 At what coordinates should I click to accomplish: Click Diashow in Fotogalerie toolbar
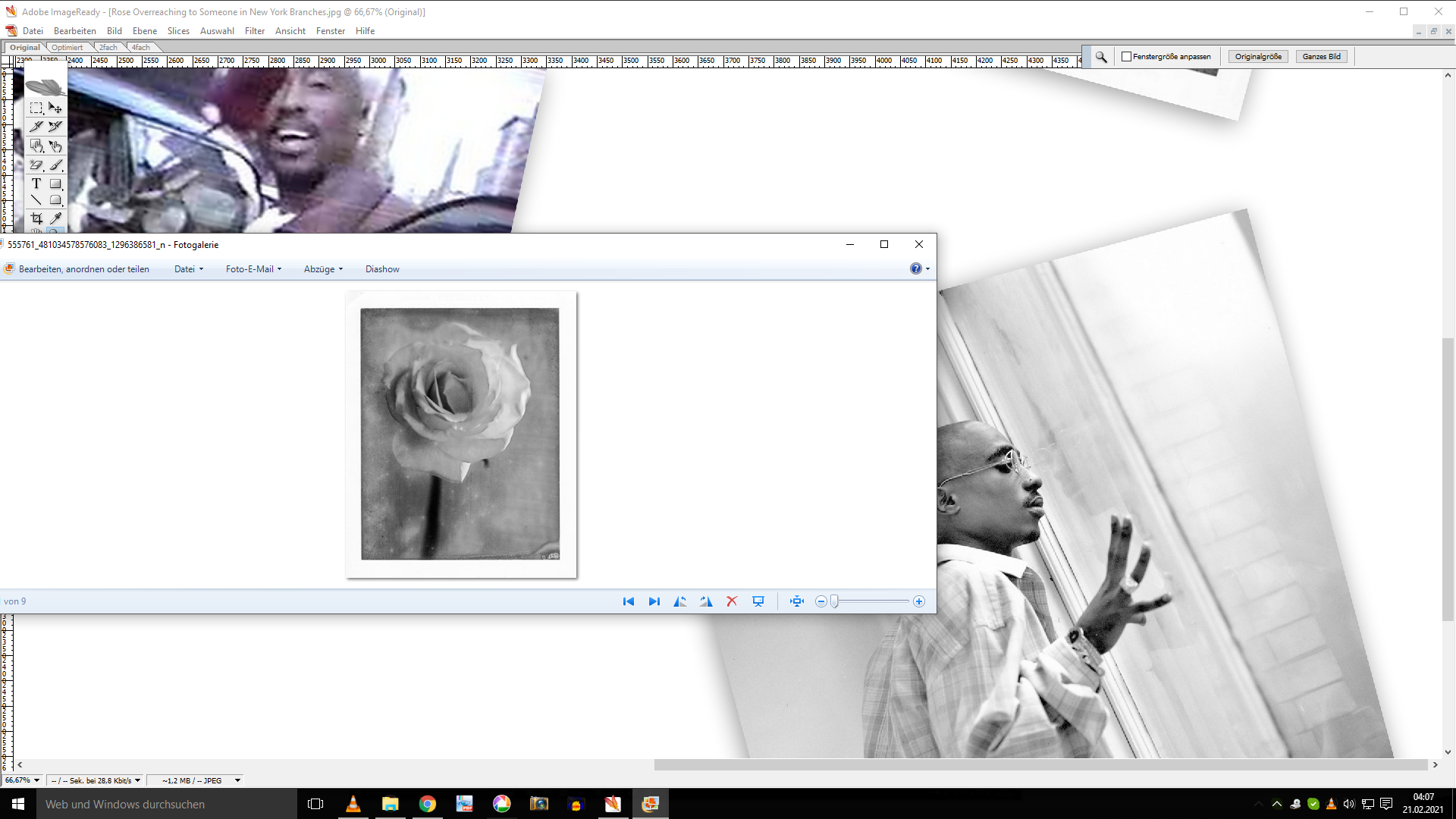click(x=382, y=269)
